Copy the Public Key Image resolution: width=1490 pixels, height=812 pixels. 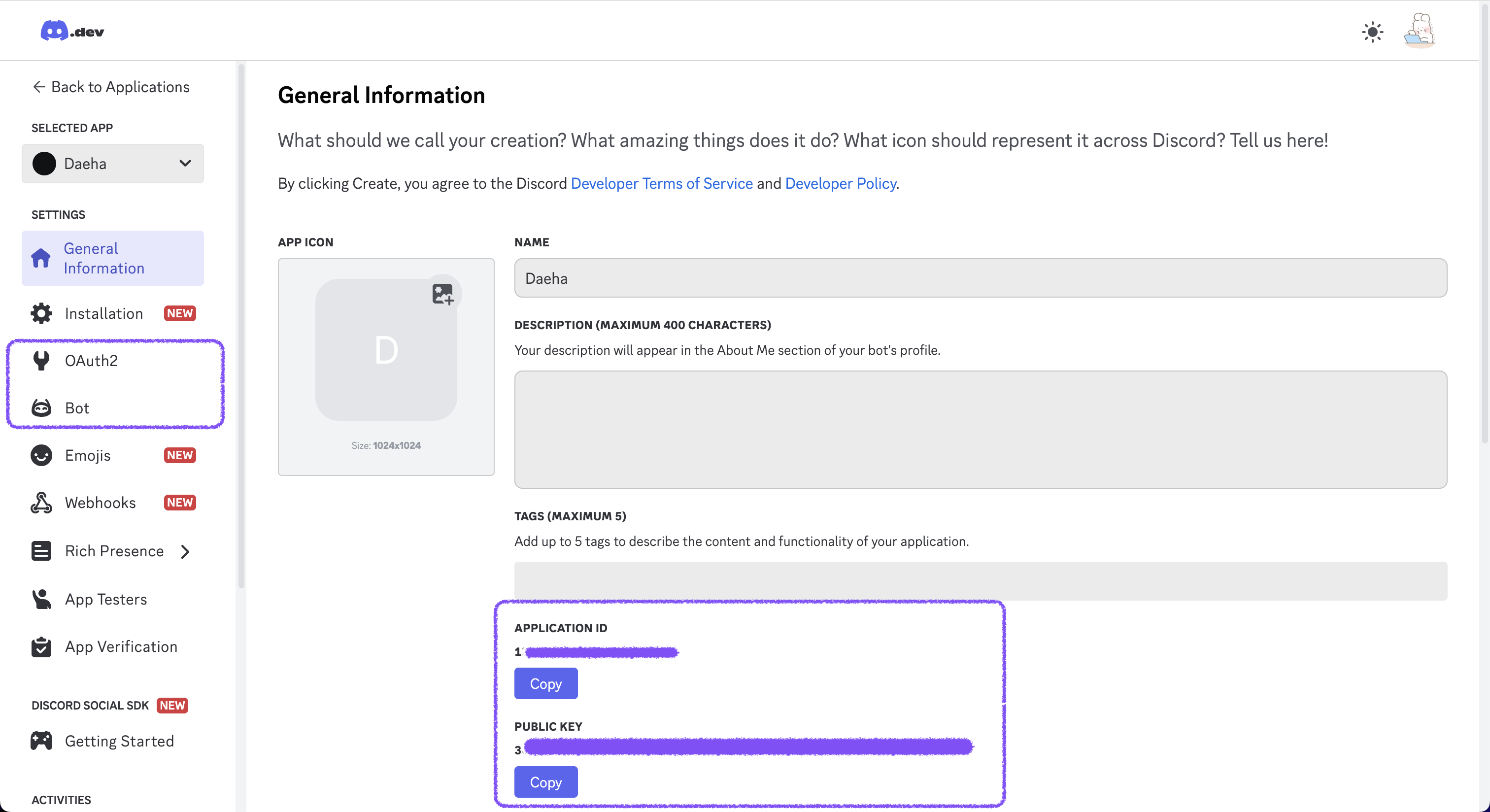pos(545,782)
